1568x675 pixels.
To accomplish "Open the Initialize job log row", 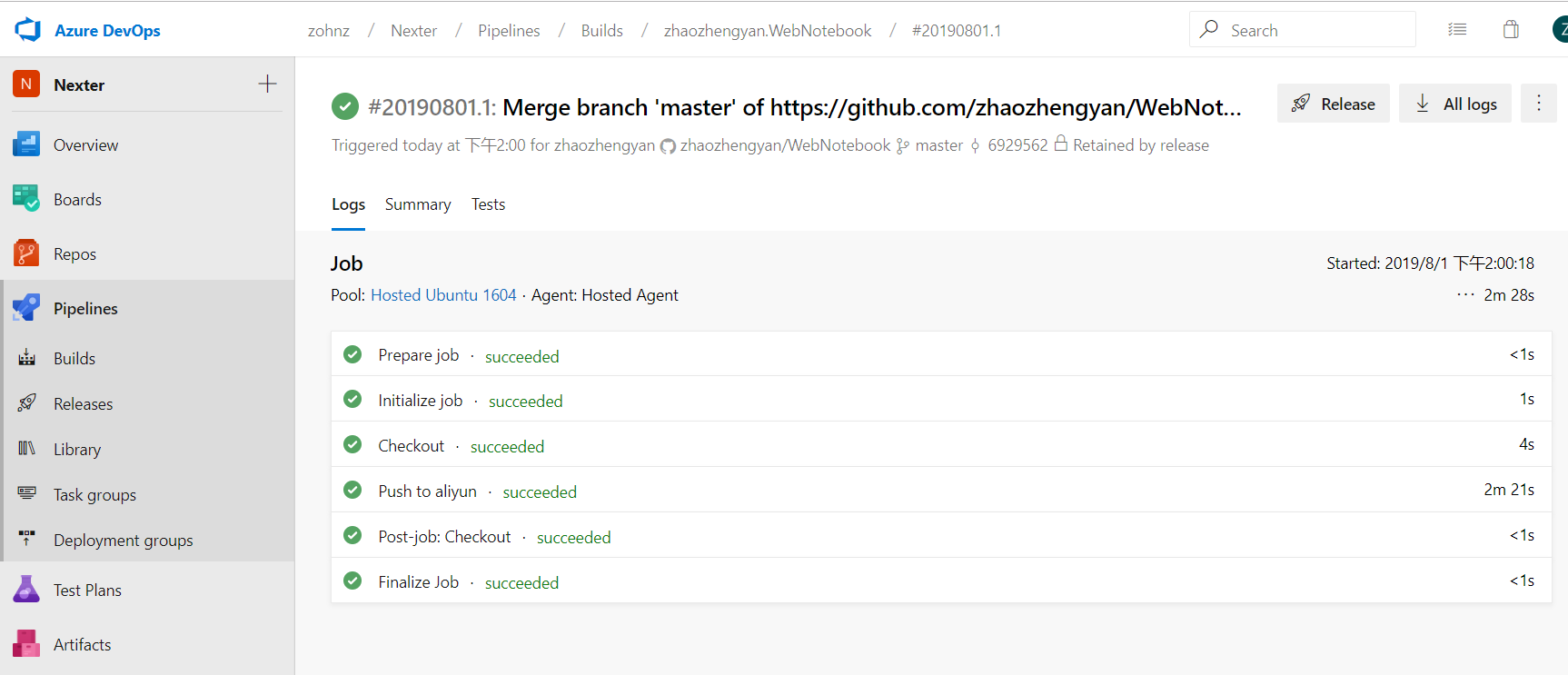I will 941,400.
